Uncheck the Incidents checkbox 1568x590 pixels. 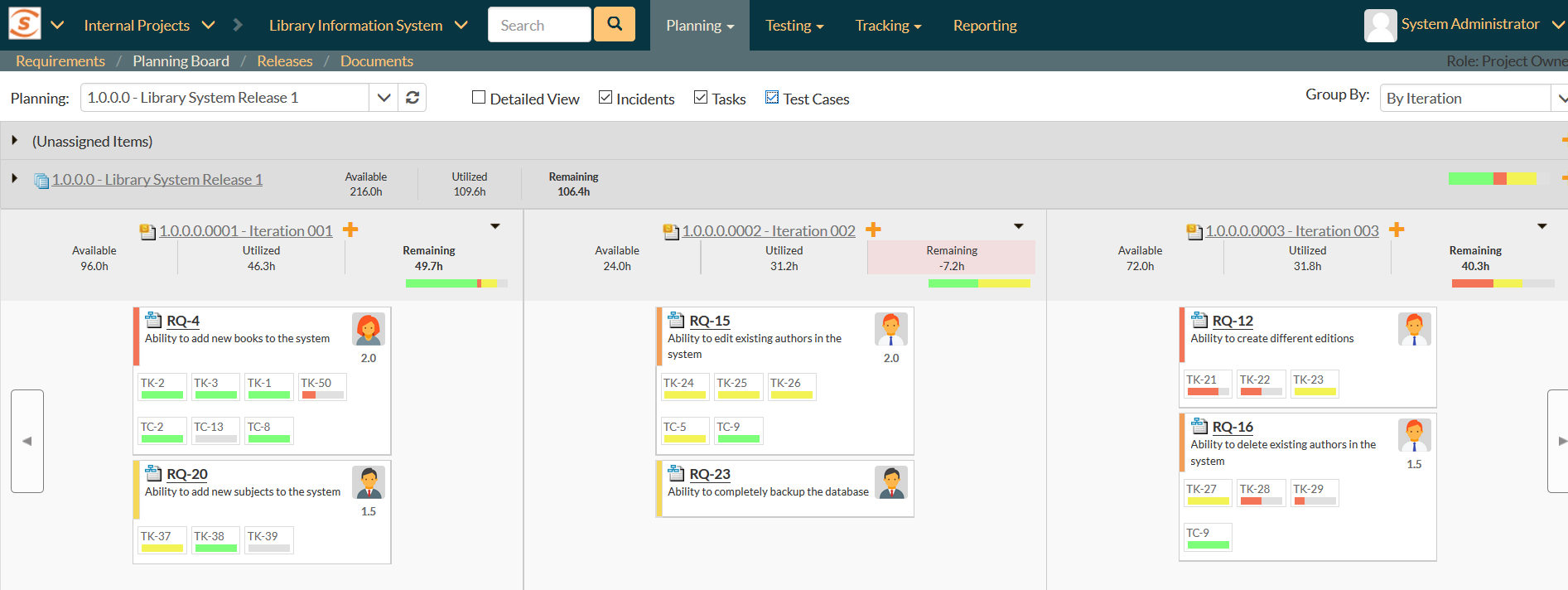click(x=605, y=98)
